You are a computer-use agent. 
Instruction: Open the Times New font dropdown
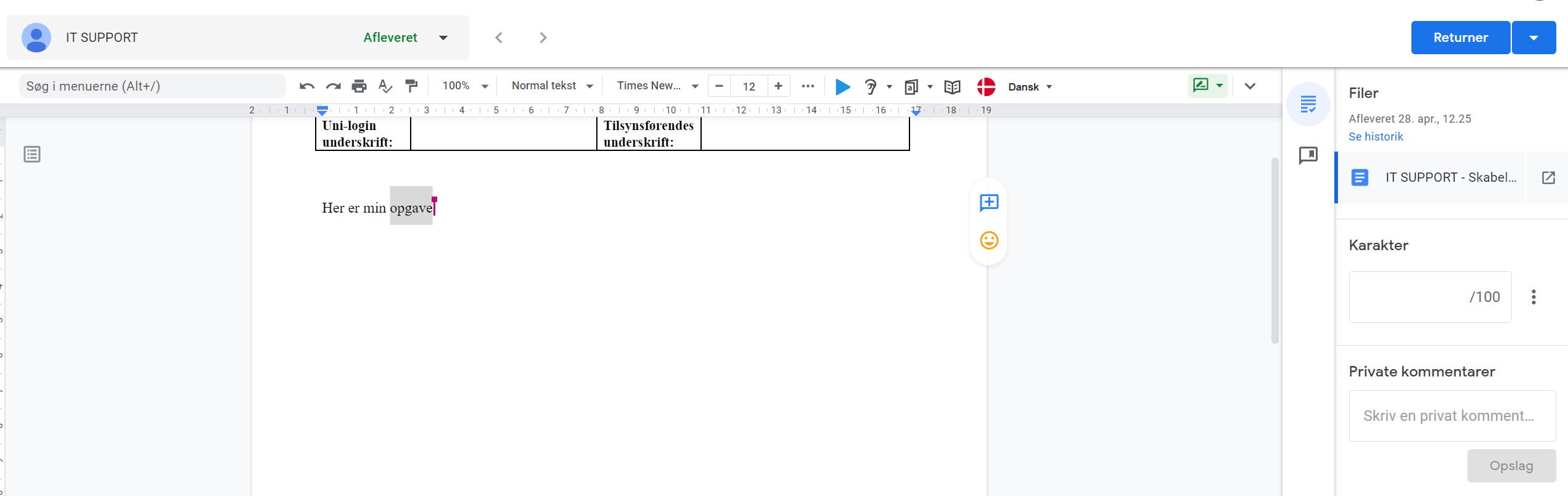tap(657, 86)
